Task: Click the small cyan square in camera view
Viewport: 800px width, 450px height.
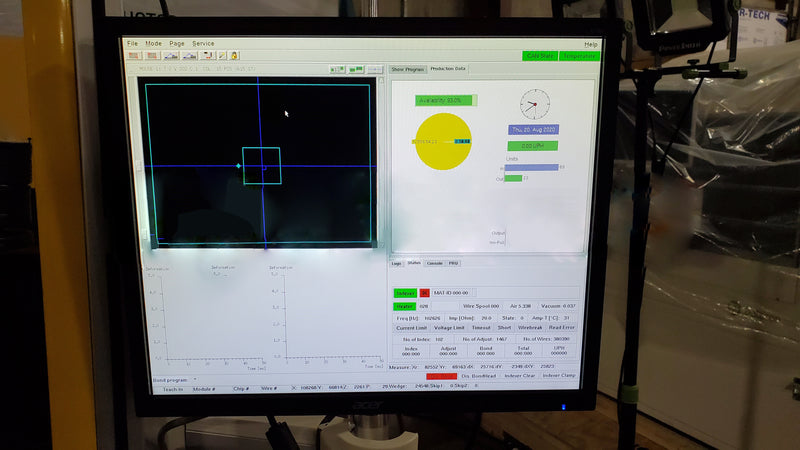Action: point(261,166)
